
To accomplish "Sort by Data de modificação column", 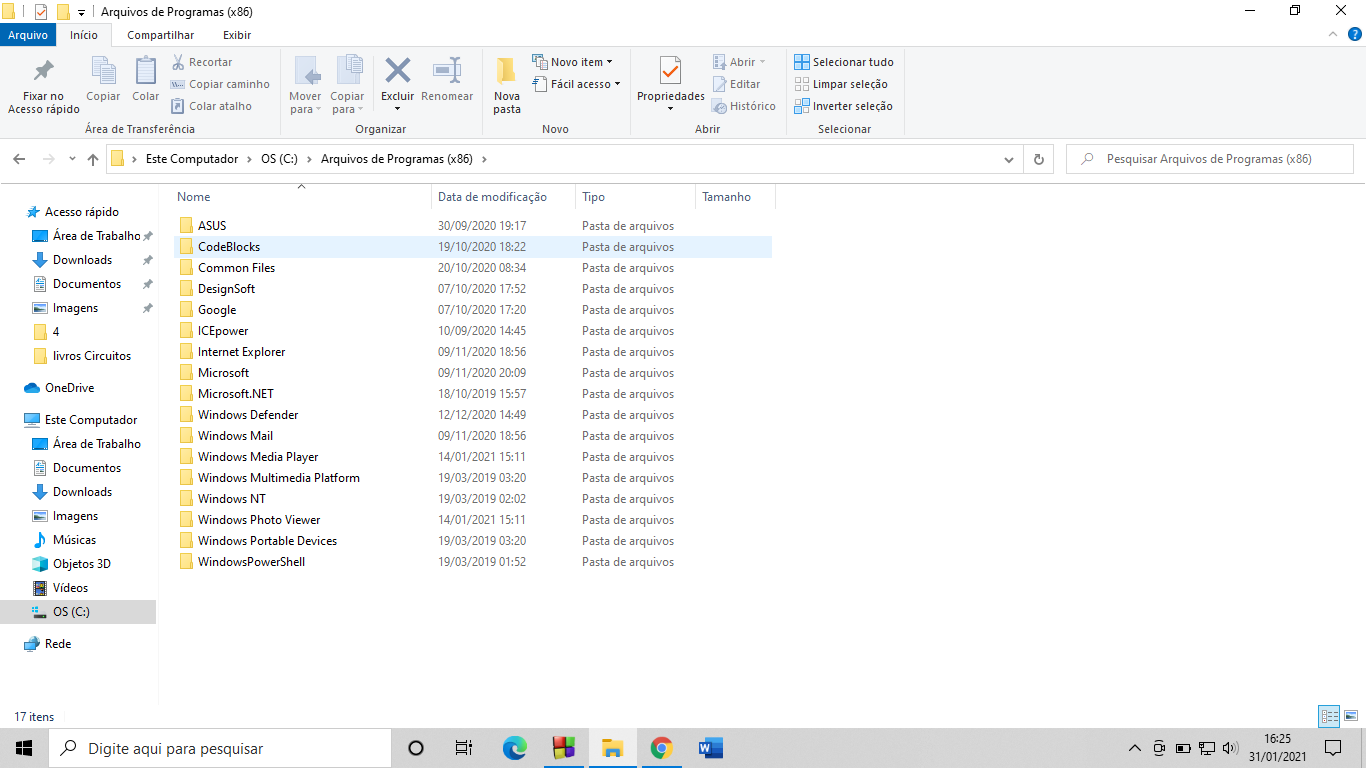I will pyautogui.click(x=503, y=197).
